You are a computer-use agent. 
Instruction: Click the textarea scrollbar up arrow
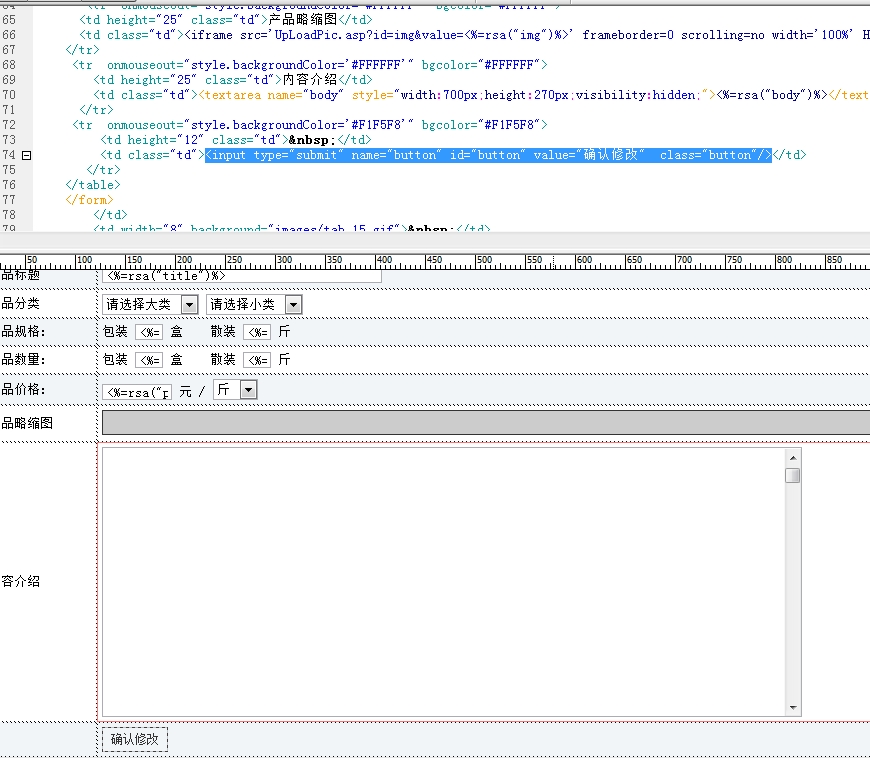point(793,457)
